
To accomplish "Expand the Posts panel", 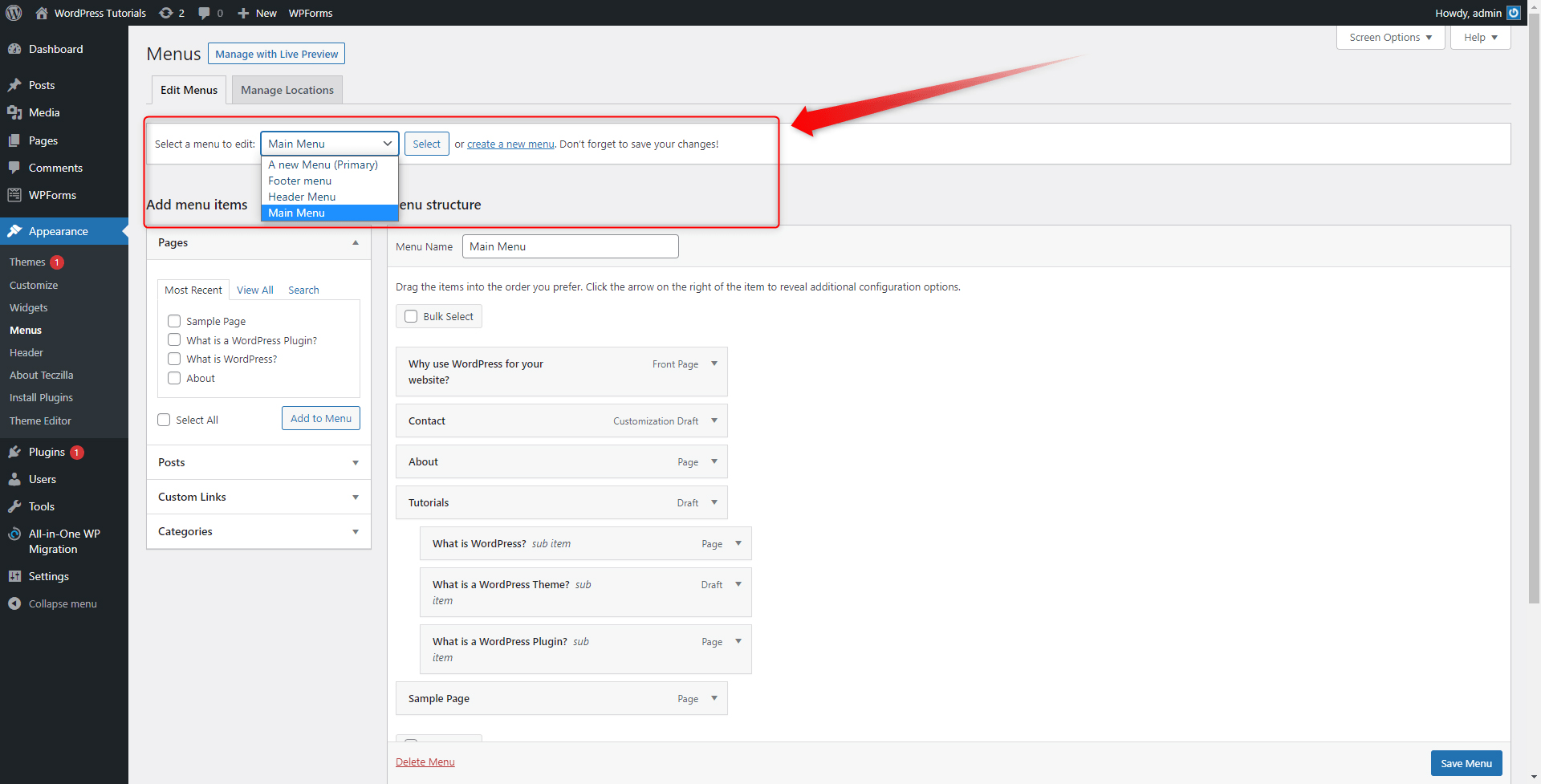I will pos(258,462).
